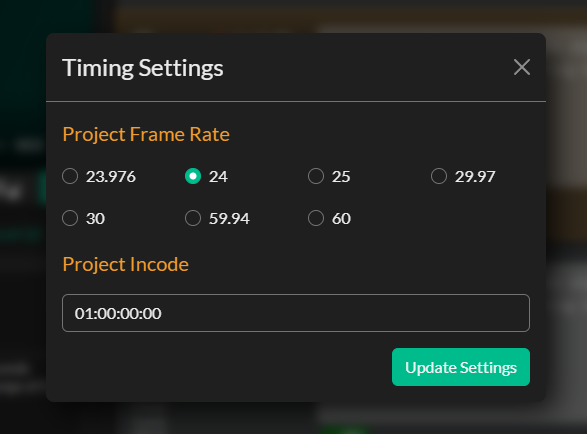Click the "59.94" label text
The image size is (587, 434).
229,218
